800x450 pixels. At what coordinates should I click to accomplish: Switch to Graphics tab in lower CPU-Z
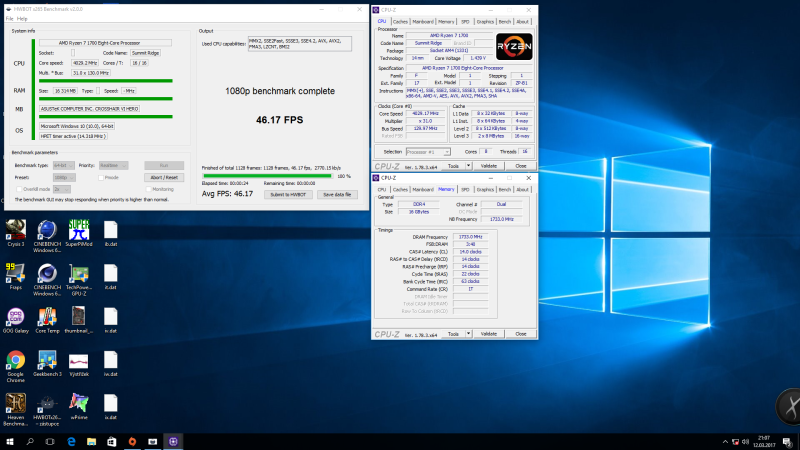(485, 190)
